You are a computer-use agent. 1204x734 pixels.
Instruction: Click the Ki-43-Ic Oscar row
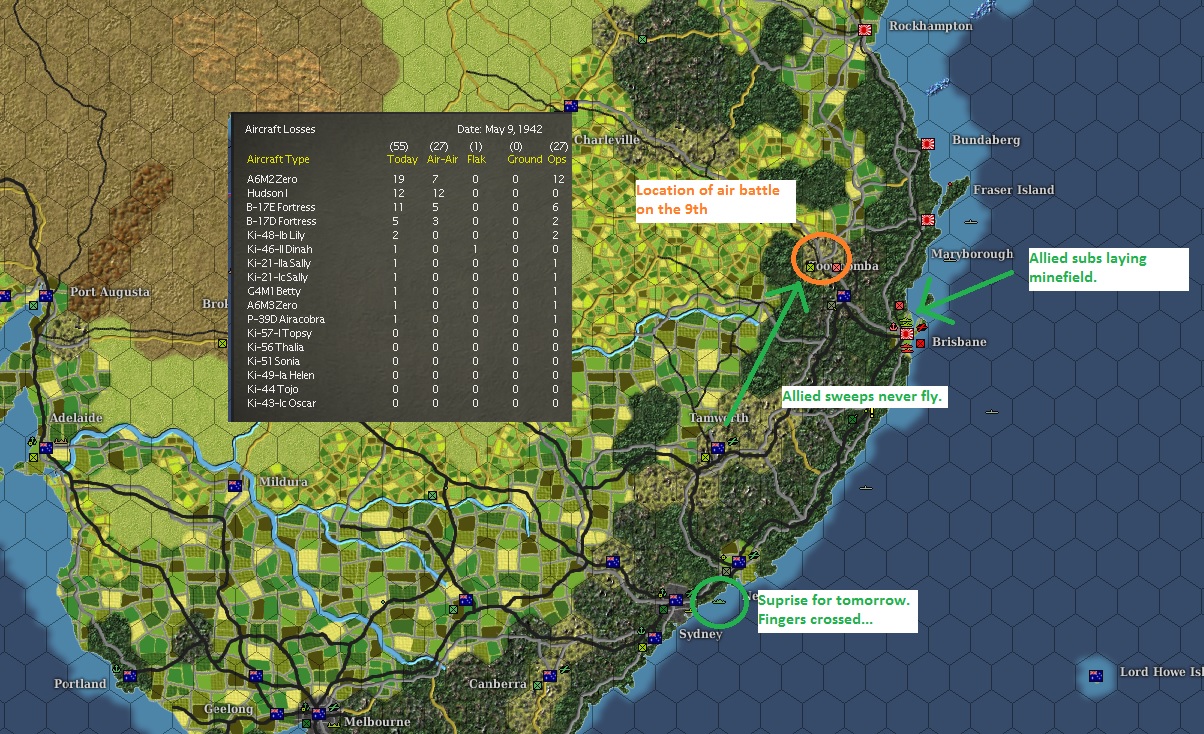[404, 403]
